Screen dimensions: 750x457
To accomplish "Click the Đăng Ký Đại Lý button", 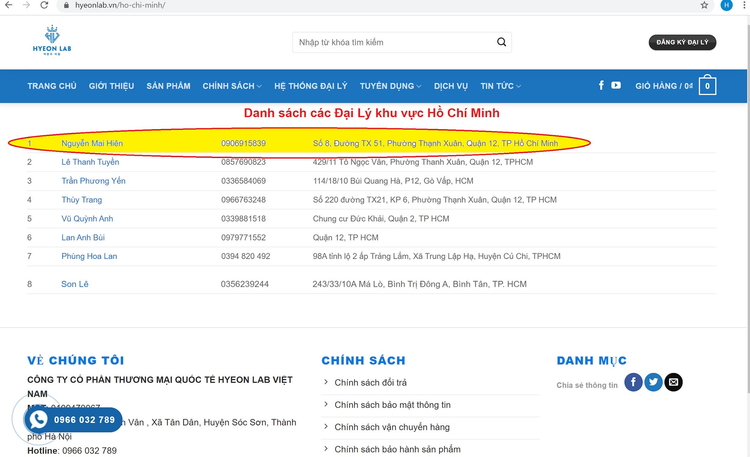I will pyautogui.click(x=682, y=43).
